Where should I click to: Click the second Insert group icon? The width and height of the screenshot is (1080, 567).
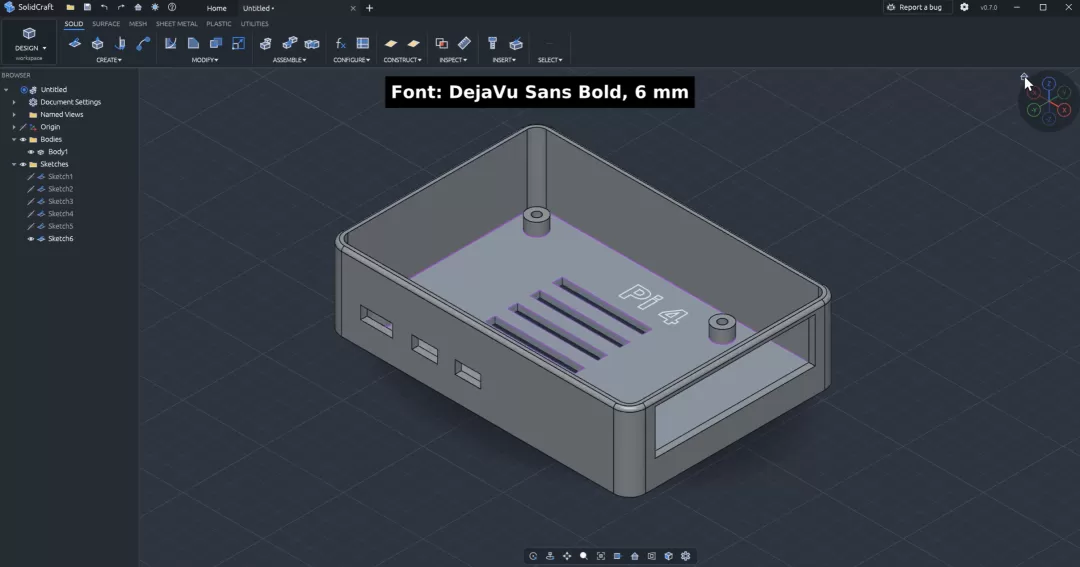click(516, 43)
